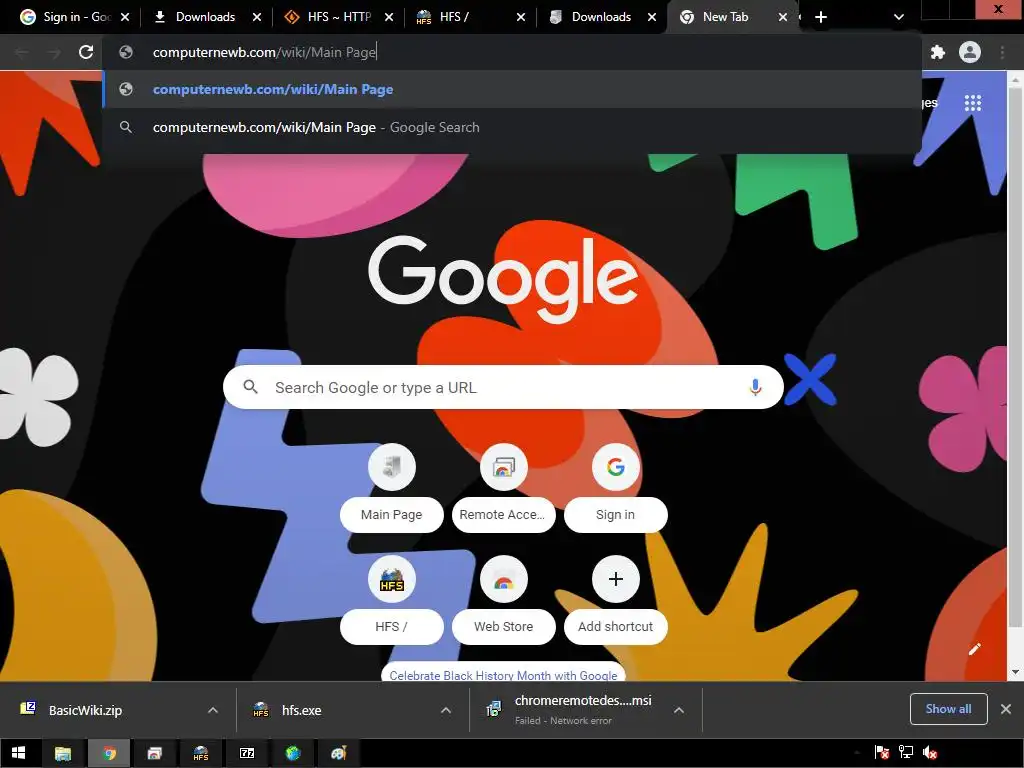Open the Chrome three-dot menu
Viewport: 1024px width, 768px height.
point(1002,52)
